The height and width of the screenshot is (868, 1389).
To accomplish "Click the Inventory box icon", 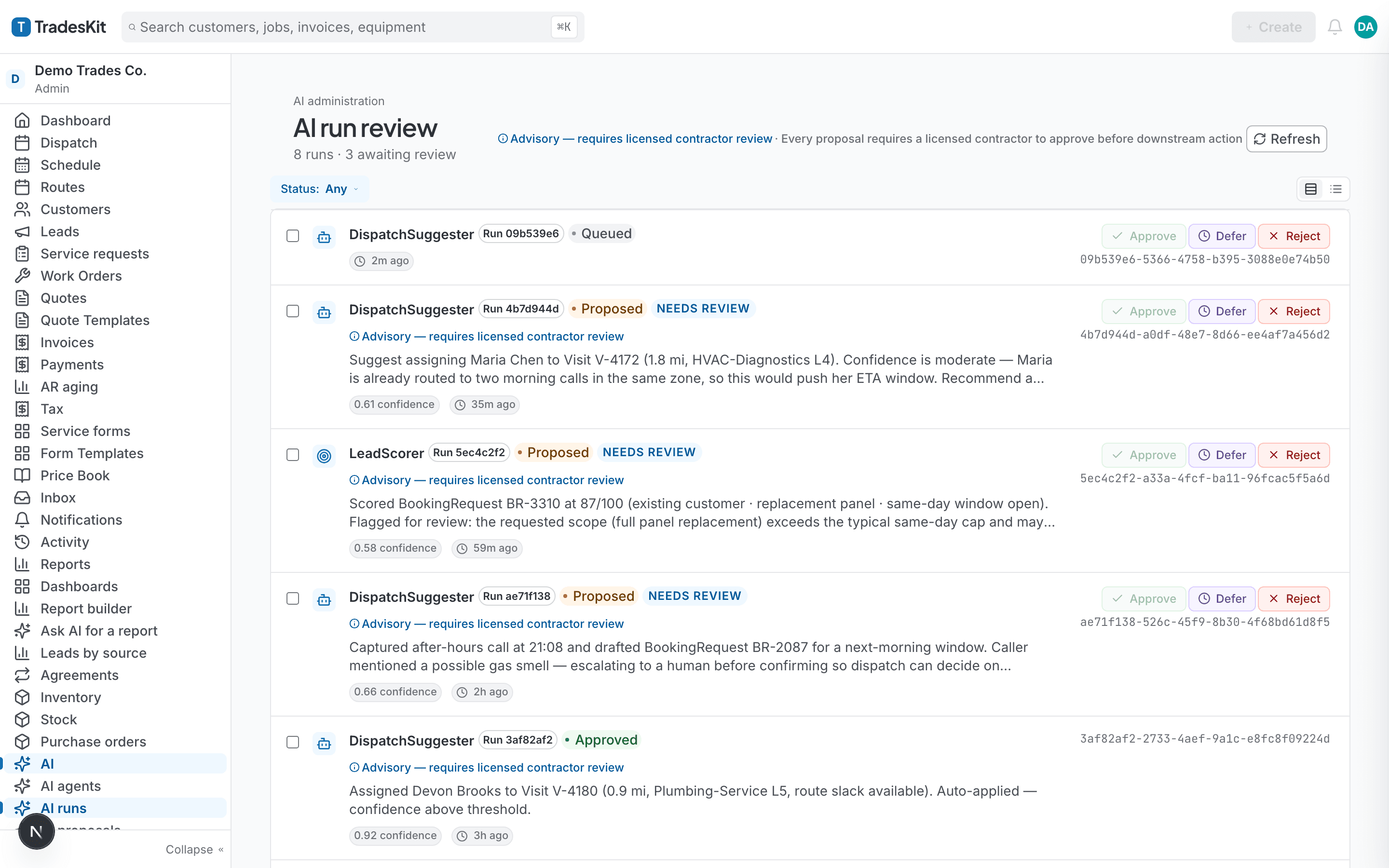I will coord(22,697).
